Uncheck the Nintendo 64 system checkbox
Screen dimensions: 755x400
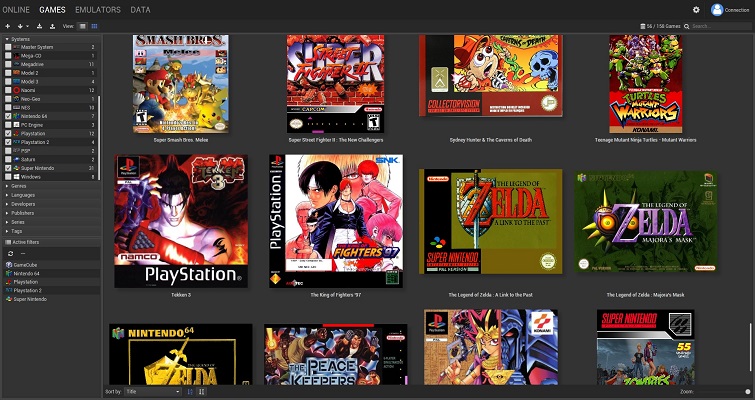click(x=8, y=116)
